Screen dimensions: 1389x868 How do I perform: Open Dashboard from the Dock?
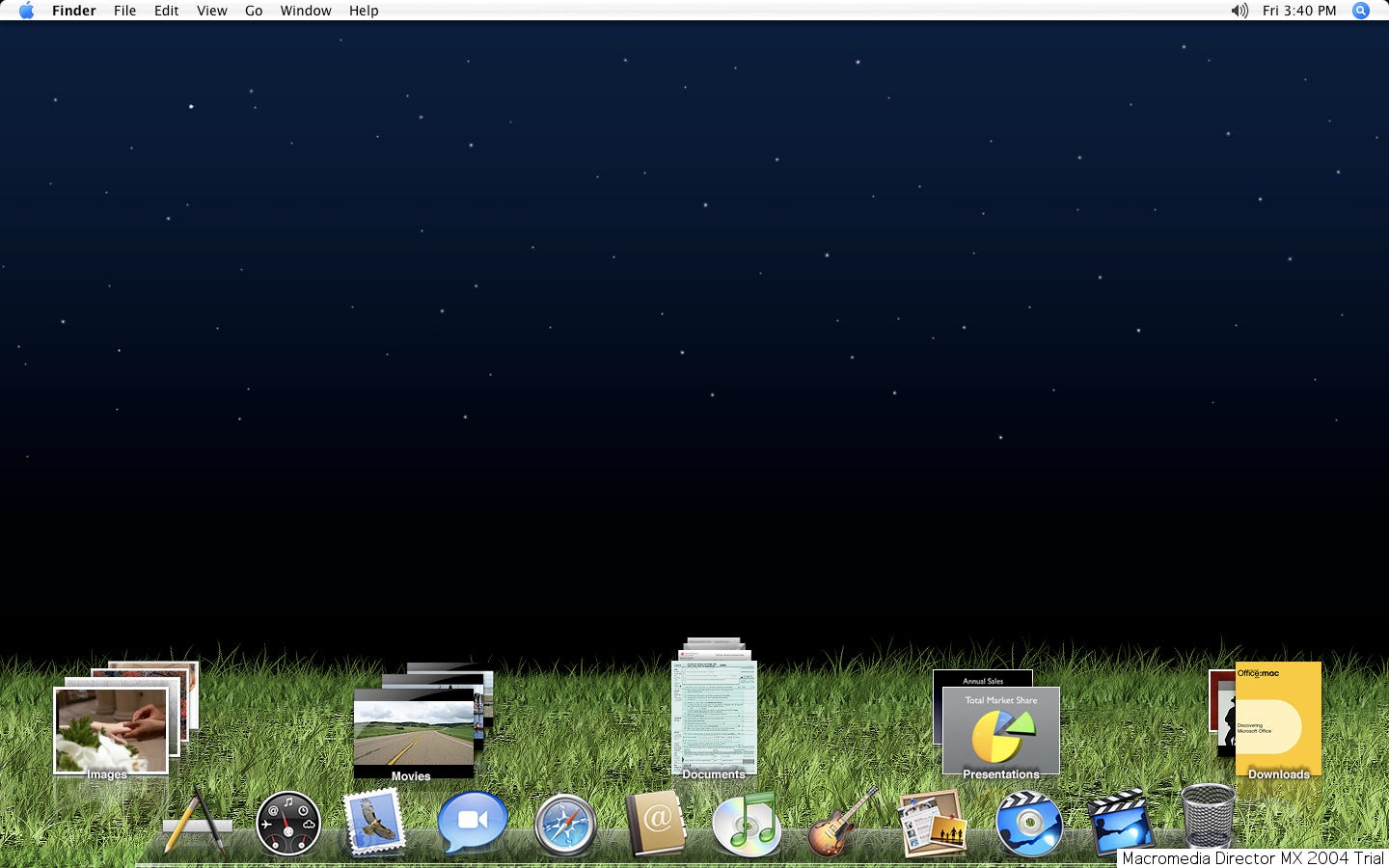click(x=288, y=824)
